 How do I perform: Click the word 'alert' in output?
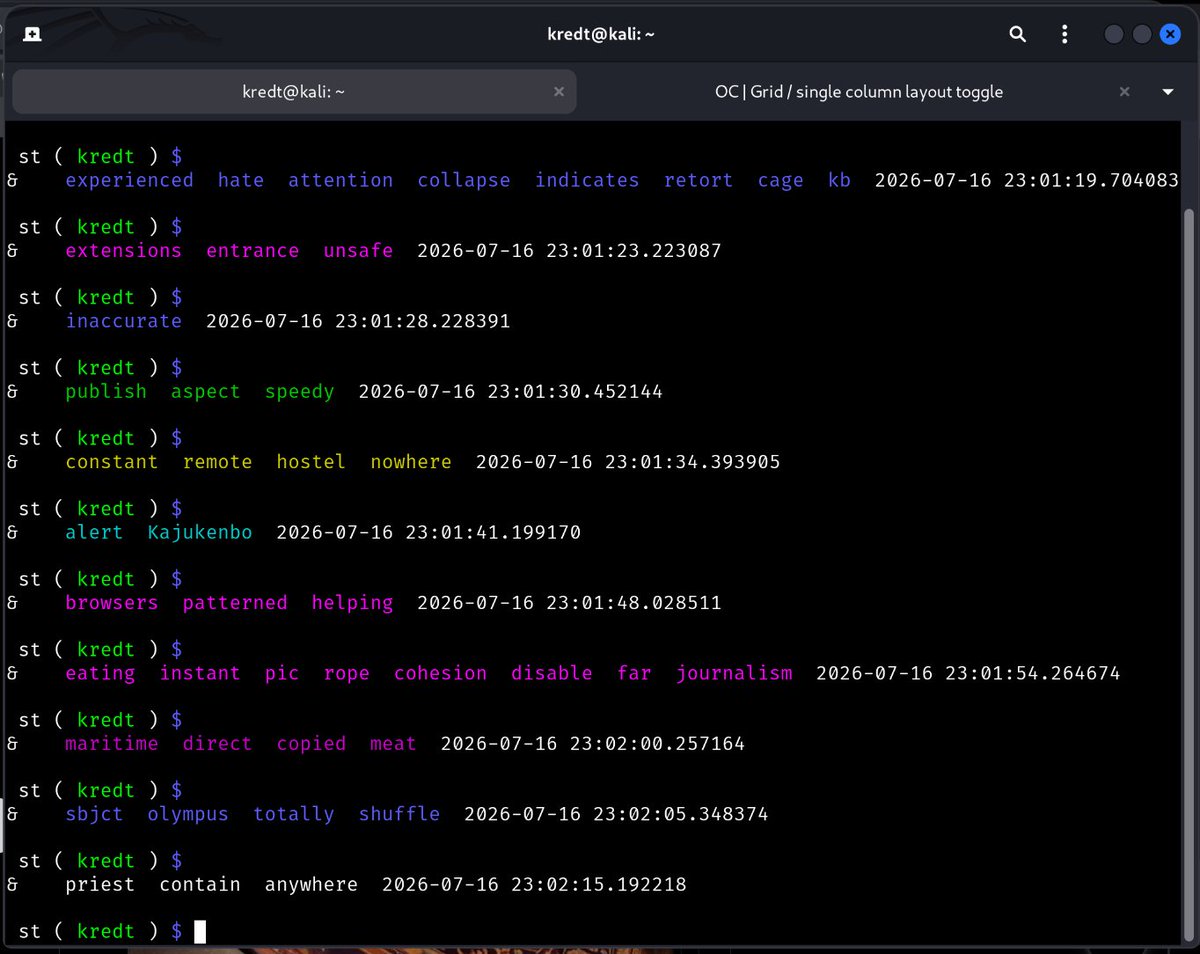(x=94, y=532)
